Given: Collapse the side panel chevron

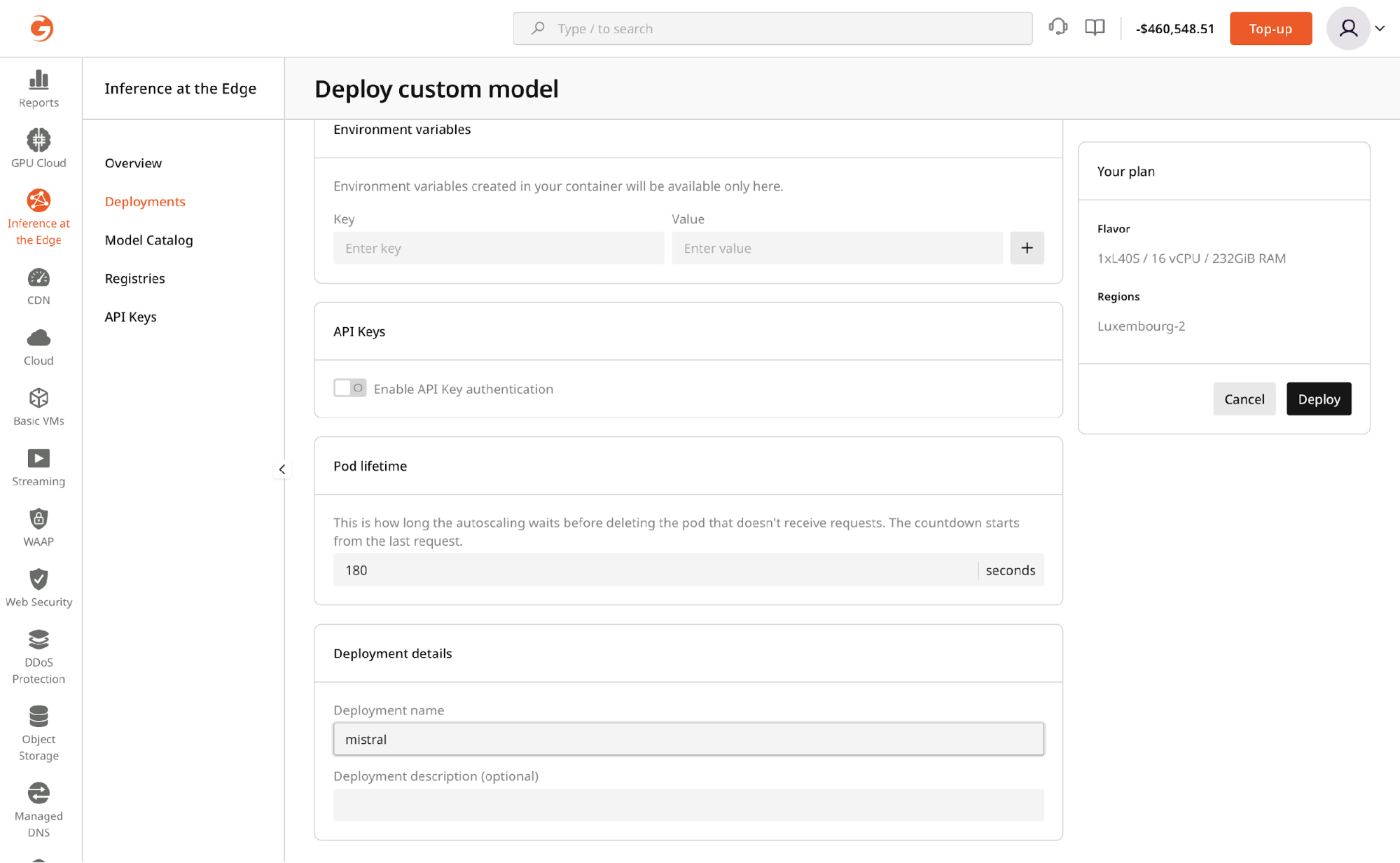Looking at the screenshot, I should pyautogui.click(x=282, y=469).
